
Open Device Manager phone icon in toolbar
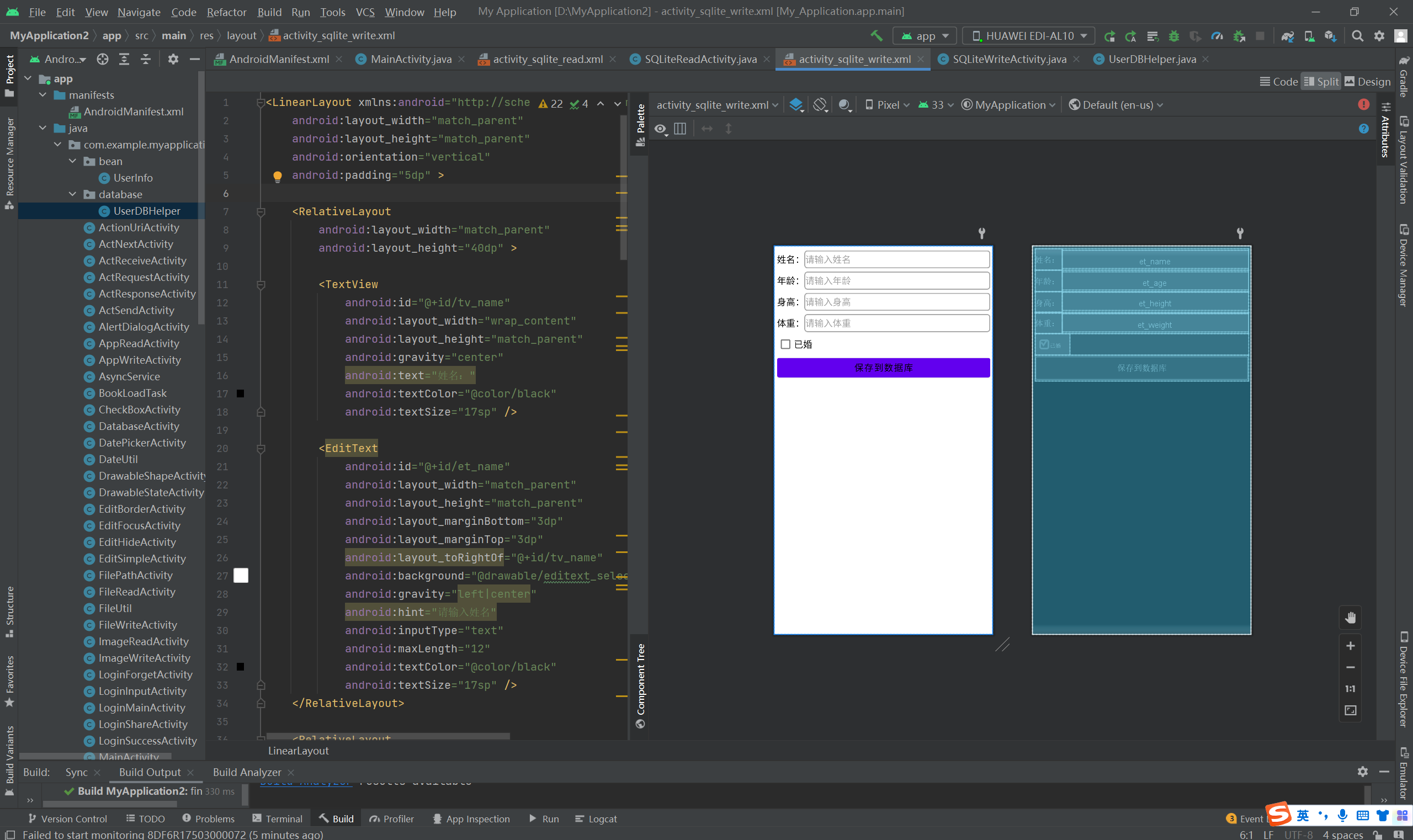[1309, 36]
